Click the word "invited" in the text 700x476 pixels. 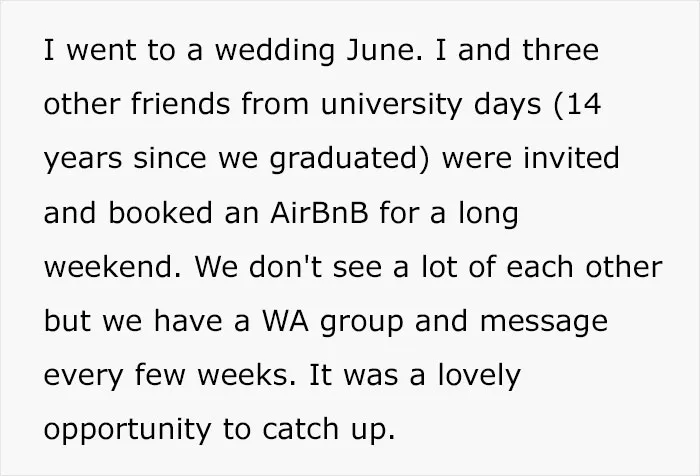[571, 158]
